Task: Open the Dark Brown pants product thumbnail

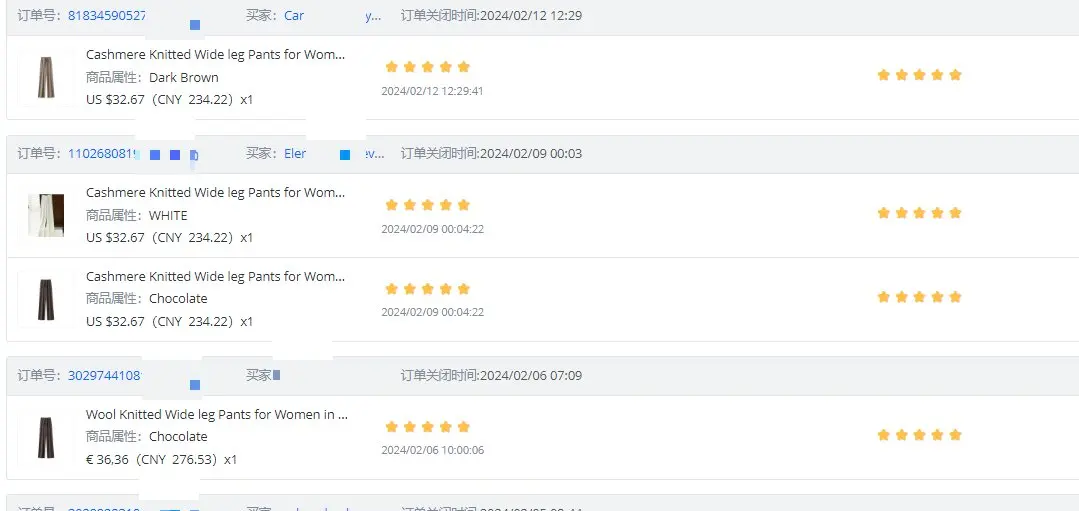Action: (46, 77)
